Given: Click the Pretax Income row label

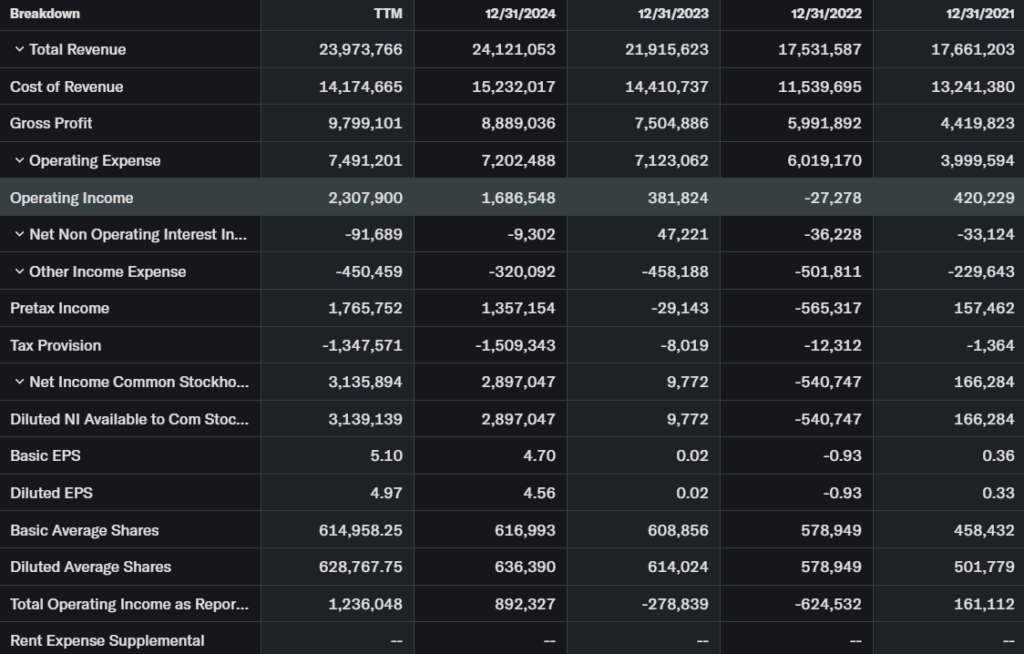Looking at the screenshot, I should point(60,308).
